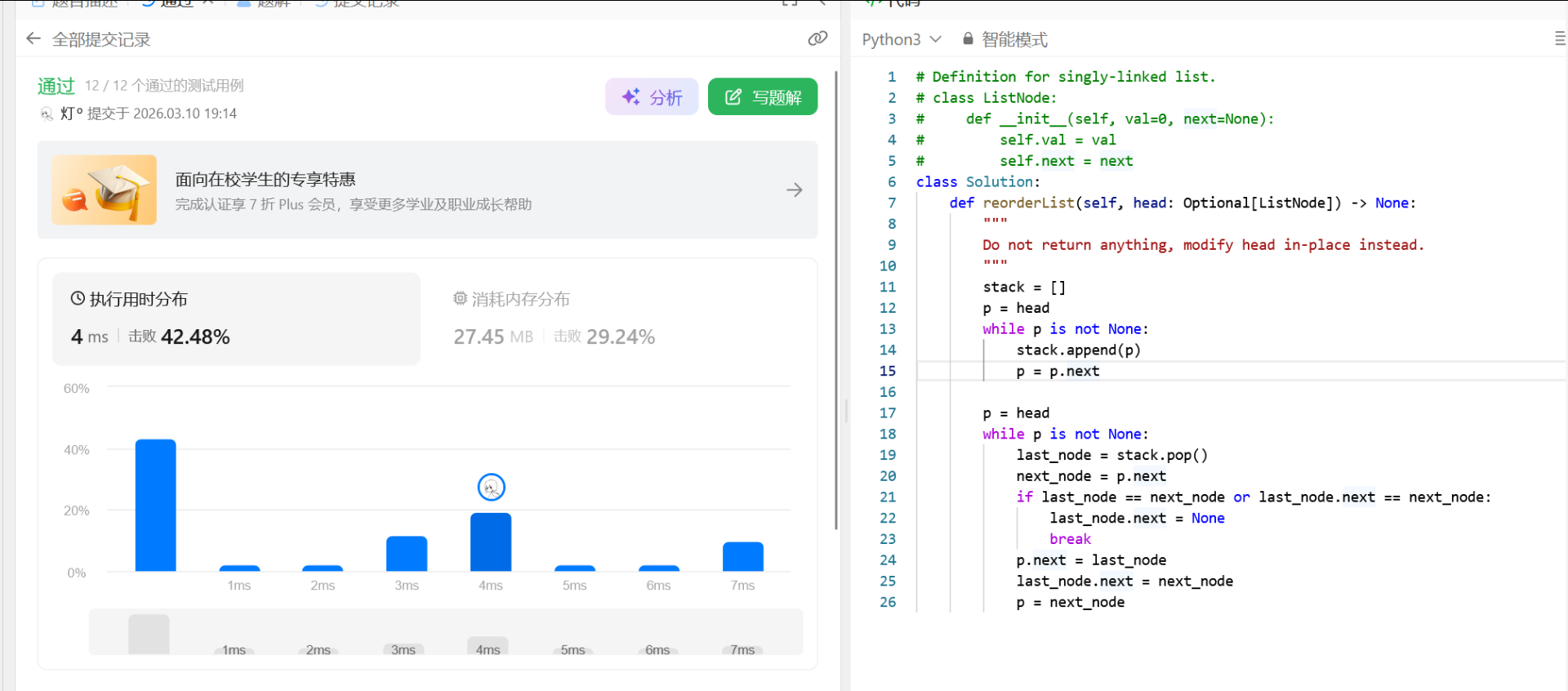Click the tallest bar in runtime chart
Image resolution: width=1568 pixels, height=691 pixels.
coord(155,505)
